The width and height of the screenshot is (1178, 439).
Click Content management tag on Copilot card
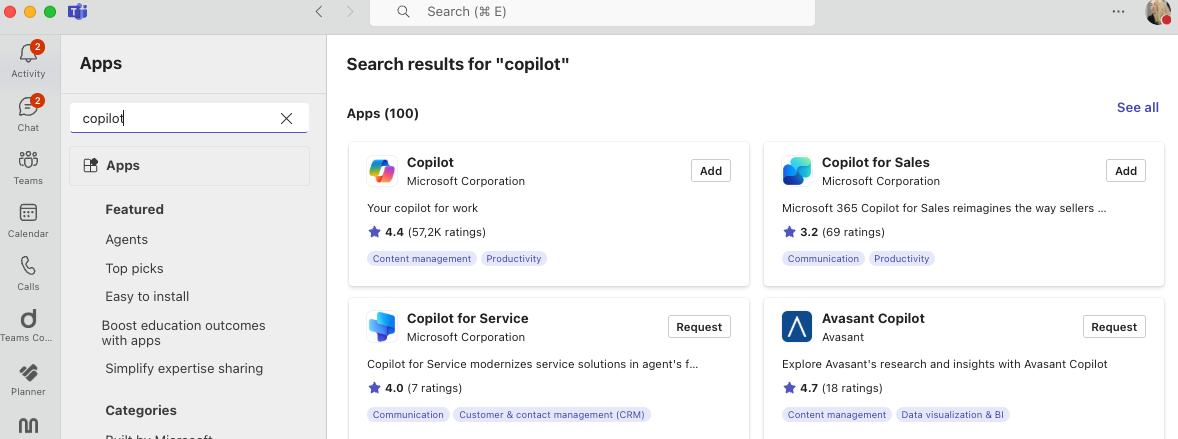(x=422, y=259)
